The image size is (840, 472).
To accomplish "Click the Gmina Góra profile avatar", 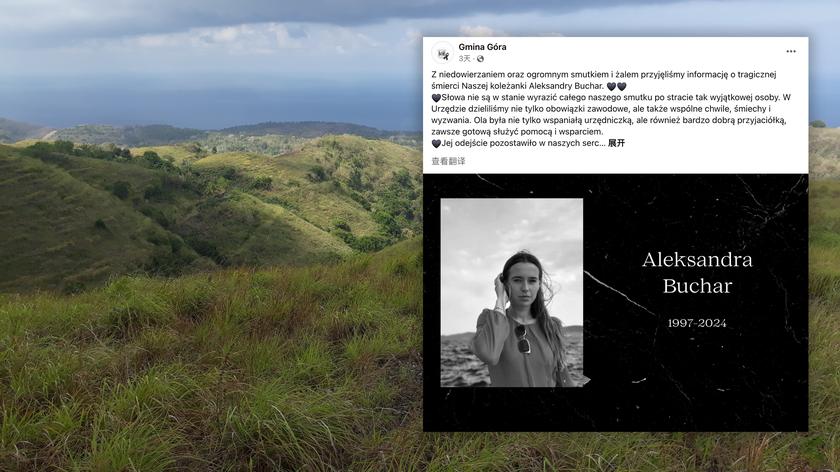I will 442,53.
